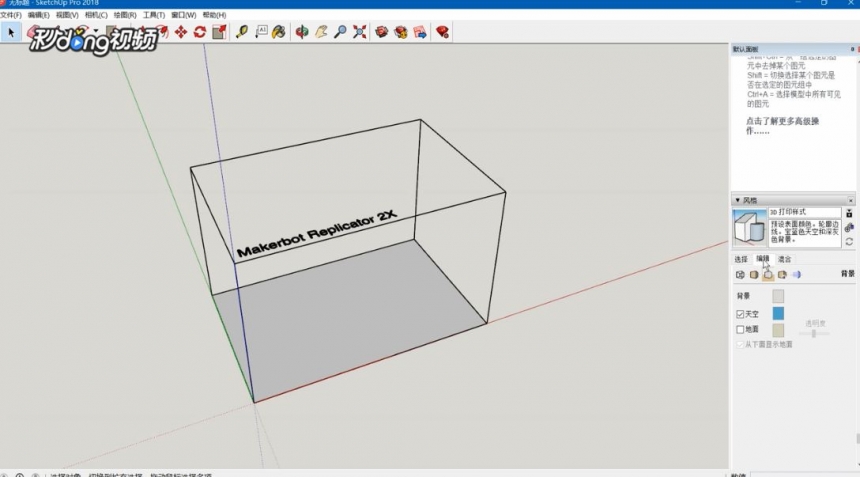Select the Orbit tool
The height and width of the screenshot is (477, 860).
coord(302,32)
